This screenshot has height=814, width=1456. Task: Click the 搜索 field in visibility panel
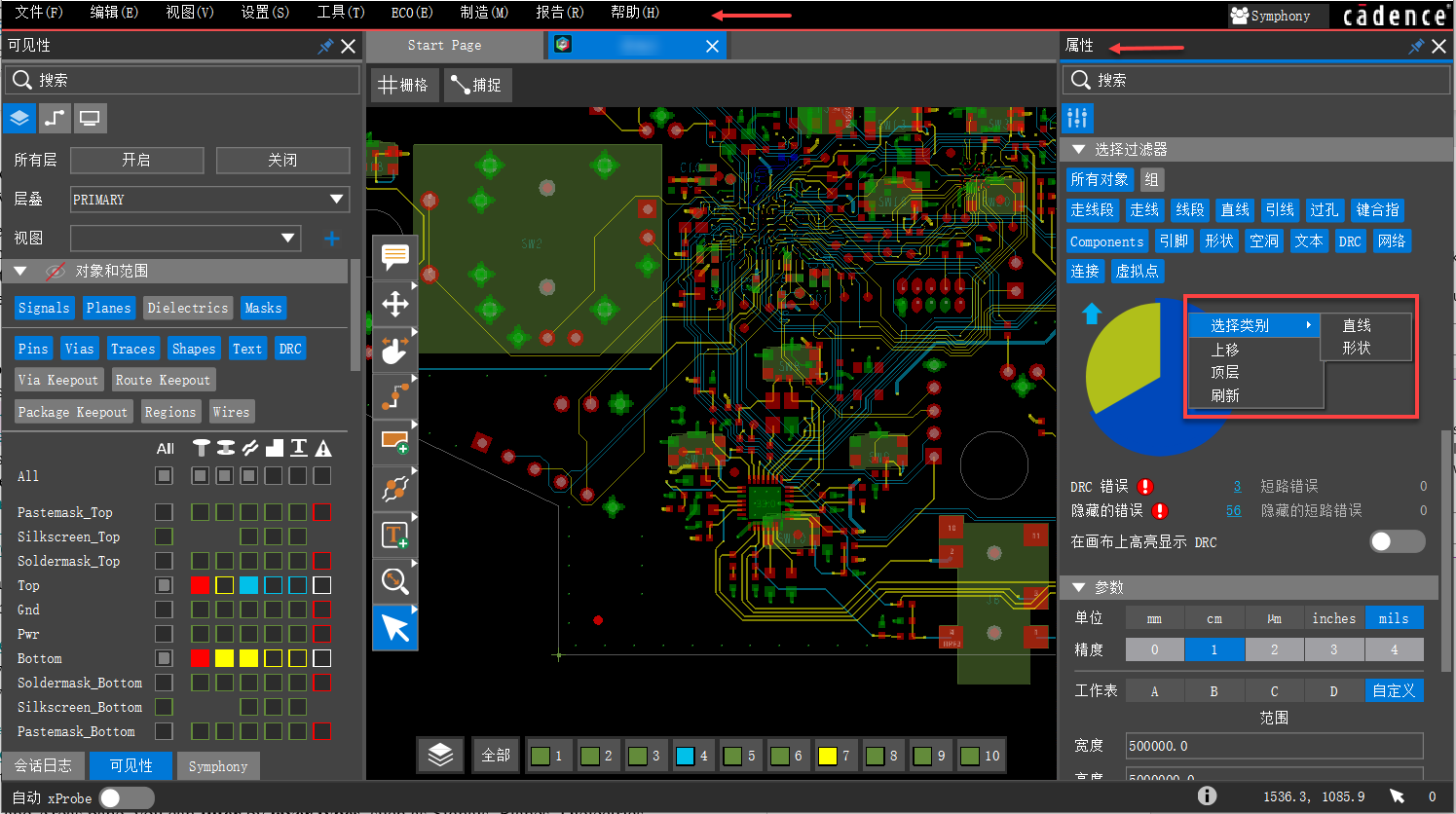pos(182,80)
